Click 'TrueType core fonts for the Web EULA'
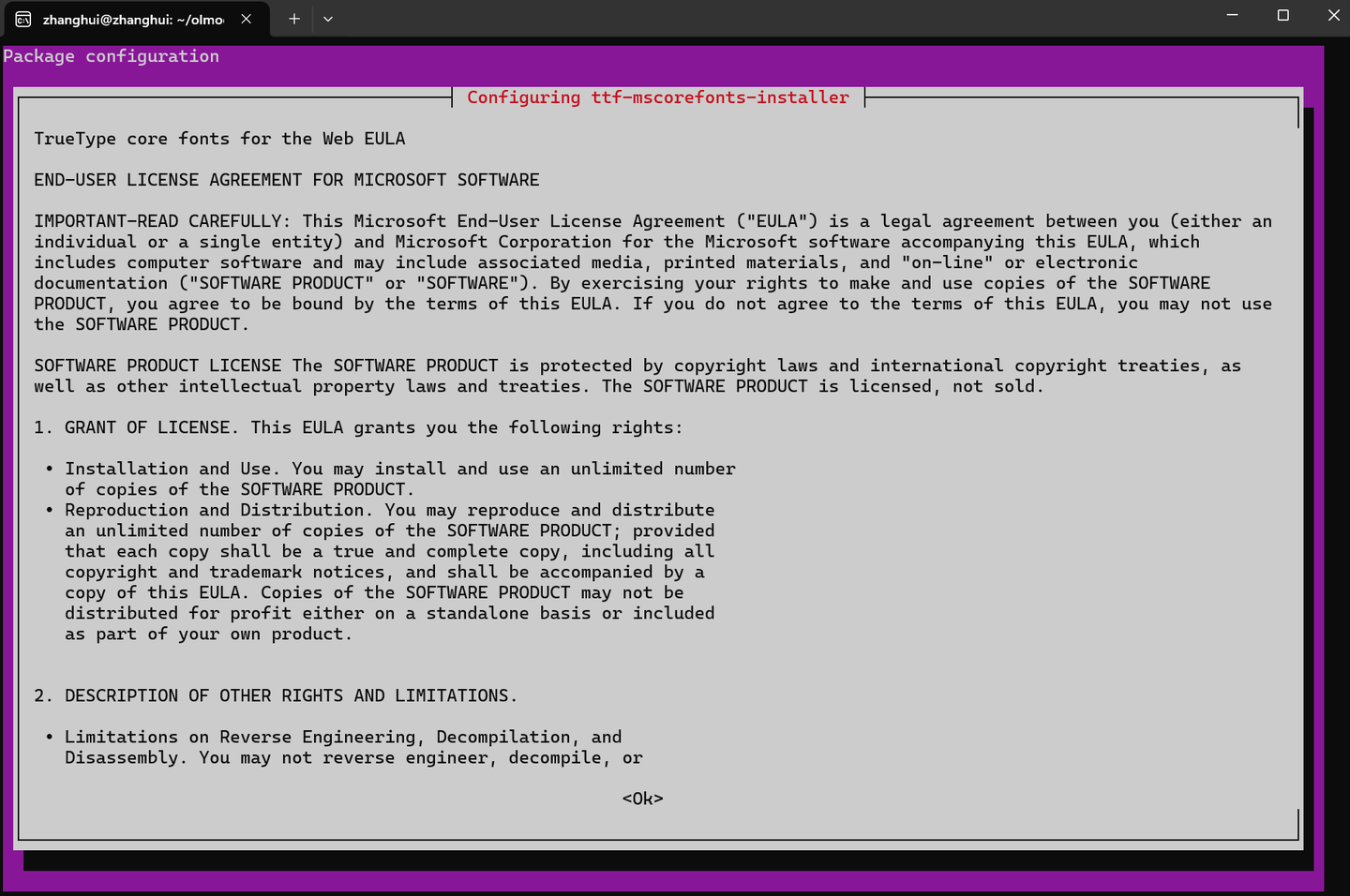This screenshot has width=1350, height=896. (x=220, y=139)
